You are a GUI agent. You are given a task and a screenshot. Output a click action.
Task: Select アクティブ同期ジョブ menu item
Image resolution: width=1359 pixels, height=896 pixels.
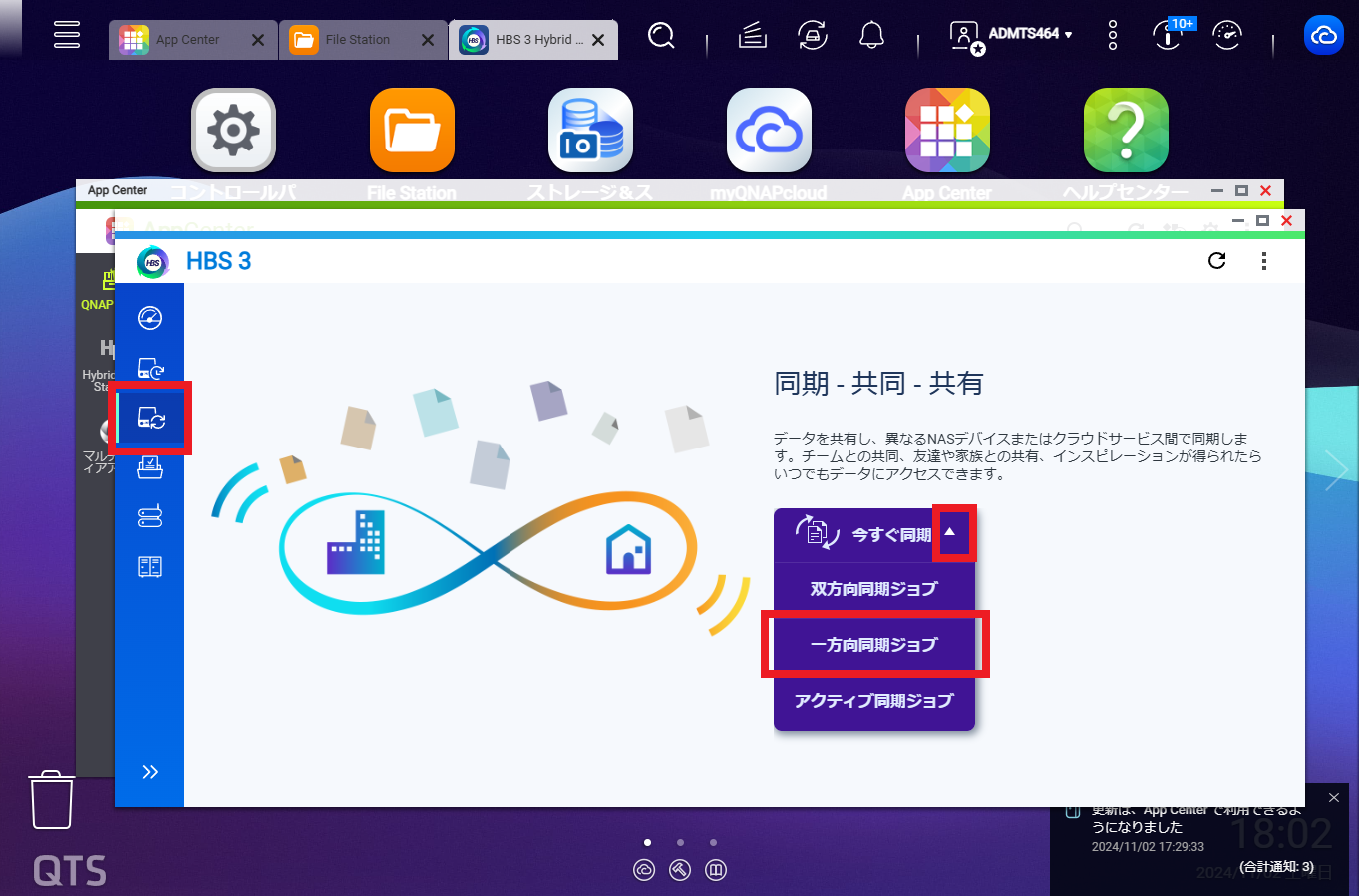click(874, 701)
